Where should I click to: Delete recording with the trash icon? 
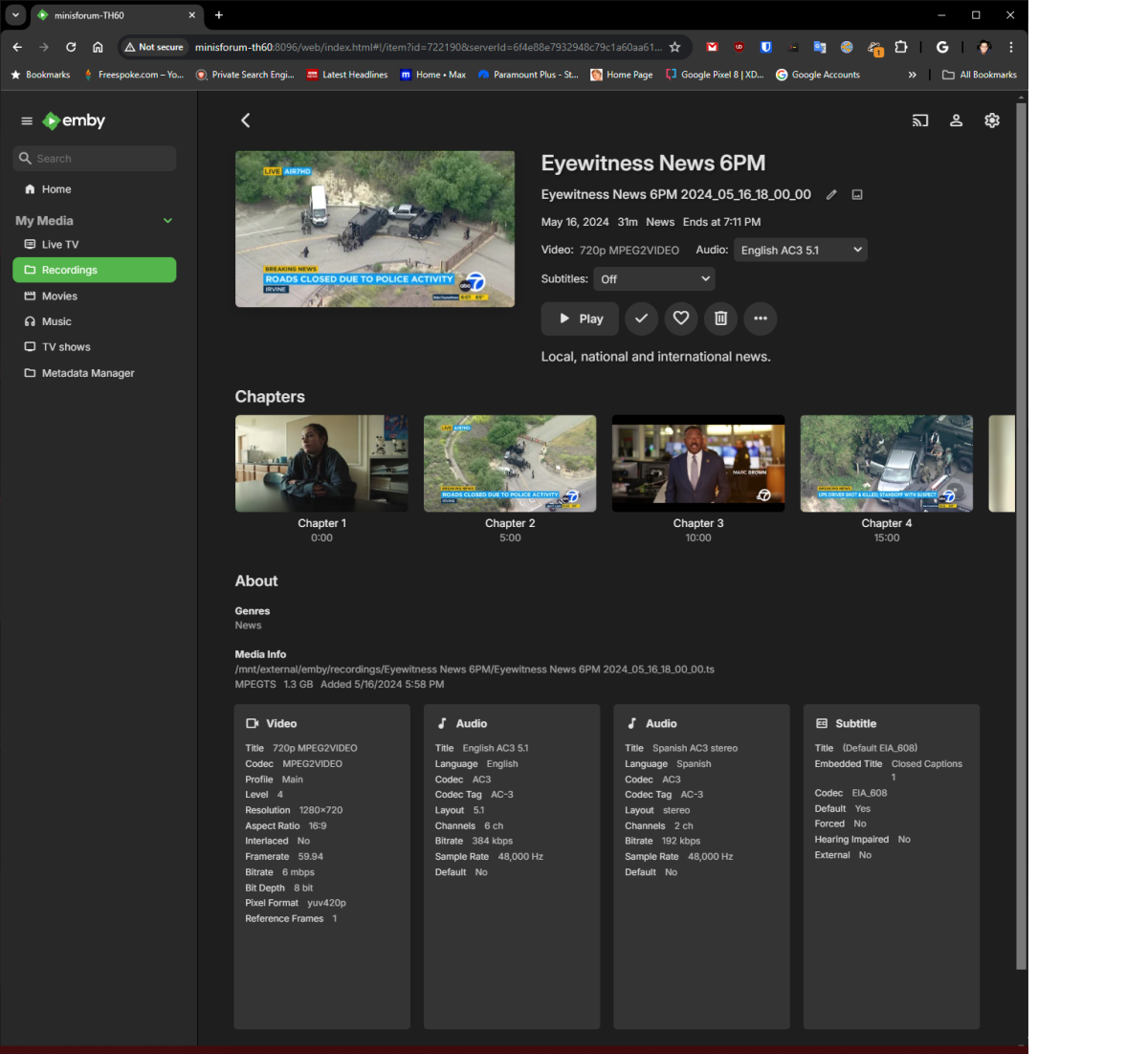[x=720, y=318]
